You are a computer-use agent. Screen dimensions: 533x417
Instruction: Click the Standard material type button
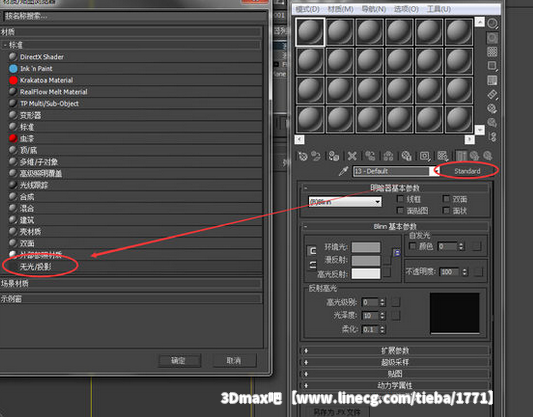[467, 171]
